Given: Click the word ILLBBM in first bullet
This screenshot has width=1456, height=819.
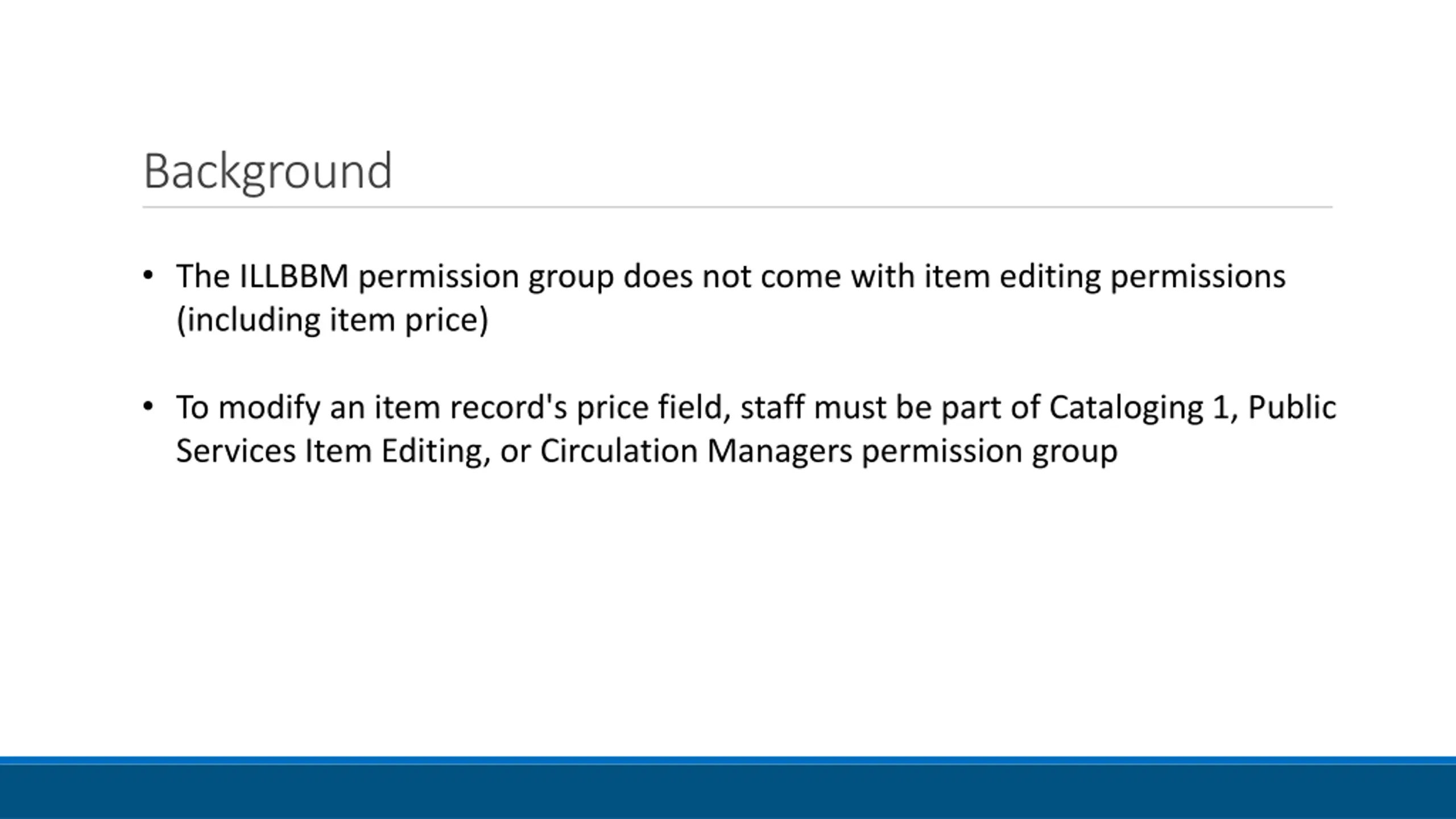Looking at the screenshot, I should coord(294,276).
